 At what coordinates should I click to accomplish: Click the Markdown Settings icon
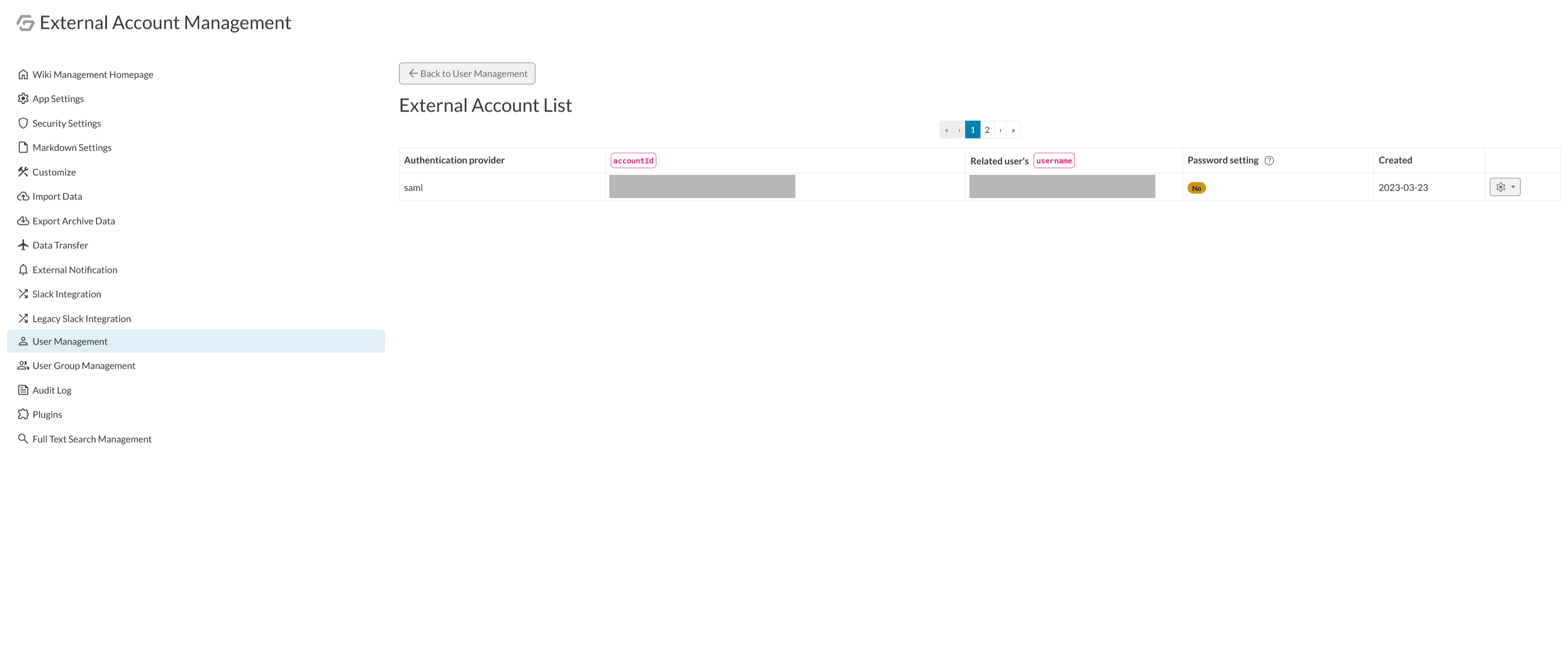tap(22, 147)
